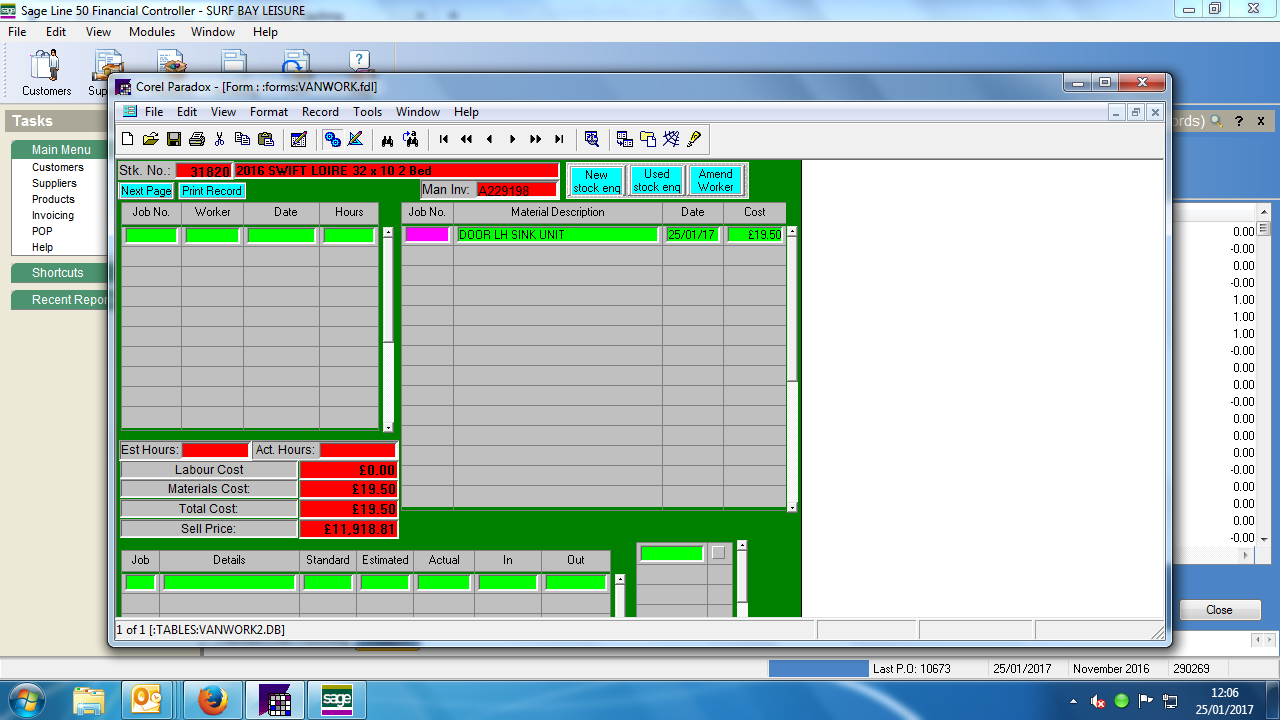Viewport: 1280px width, 720px height.
Task: Open Paradox File menu
Action: (153, 112)
